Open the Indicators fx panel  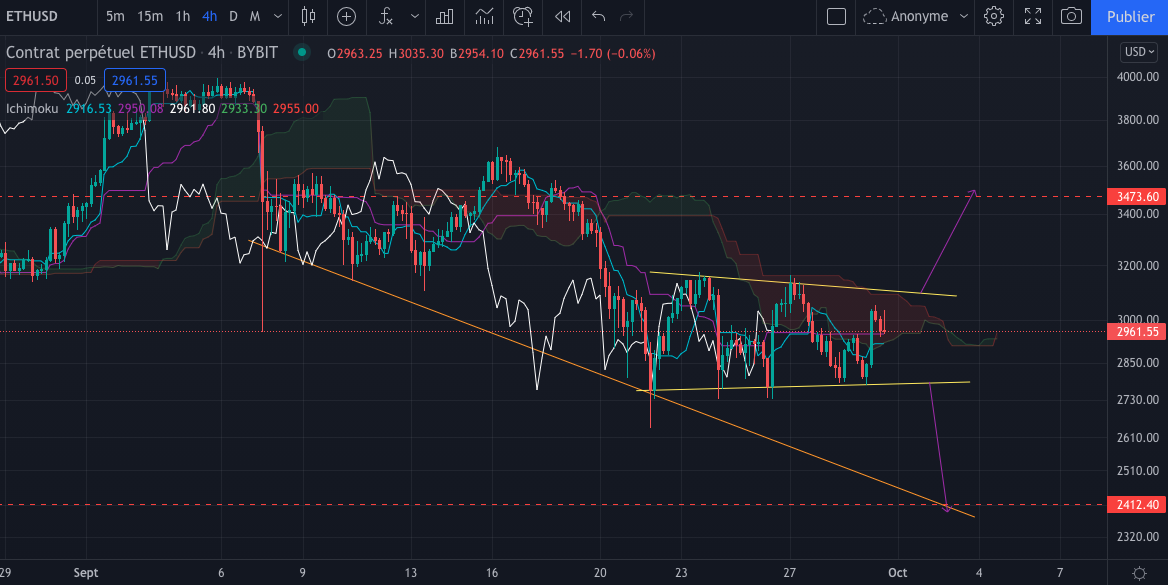click(385, 17)
